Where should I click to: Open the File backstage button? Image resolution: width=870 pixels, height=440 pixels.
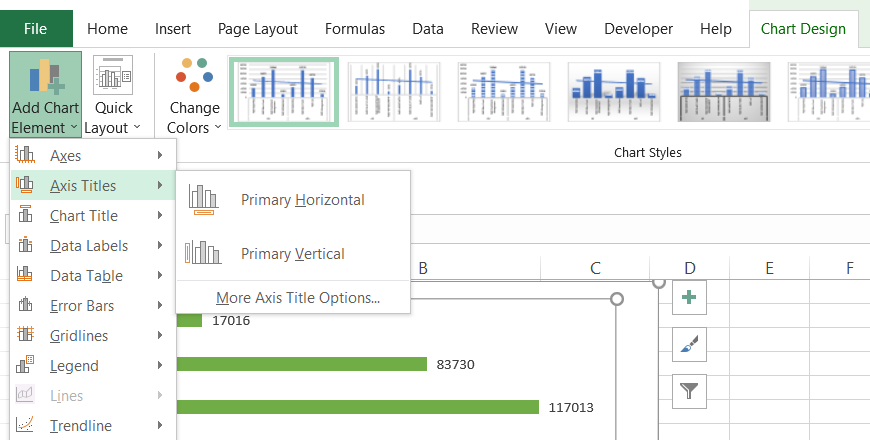(36, 29)
